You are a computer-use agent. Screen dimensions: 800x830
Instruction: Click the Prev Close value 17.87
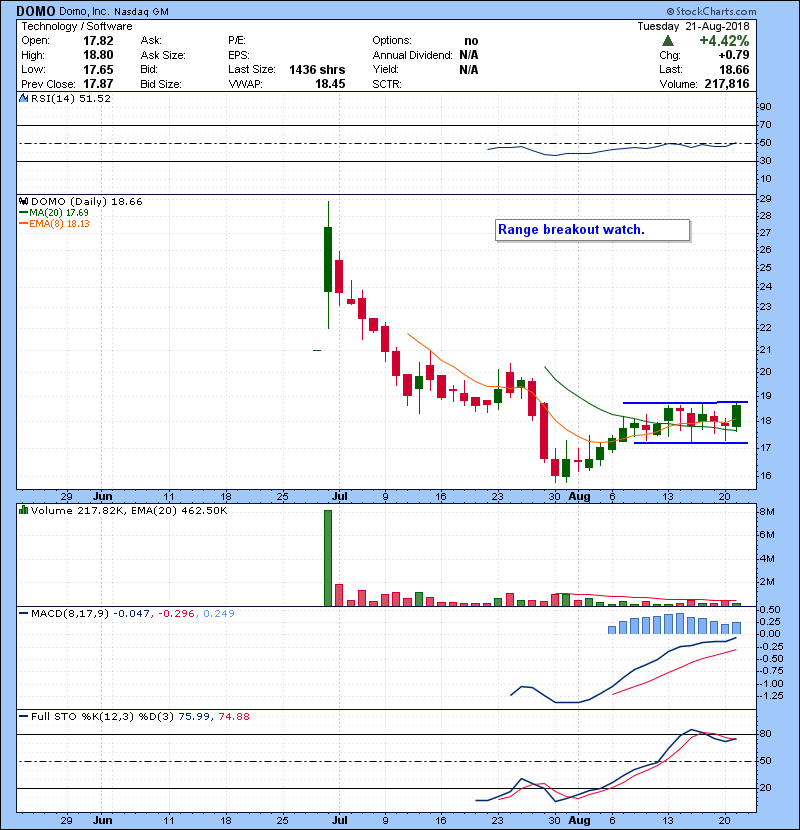98,84
